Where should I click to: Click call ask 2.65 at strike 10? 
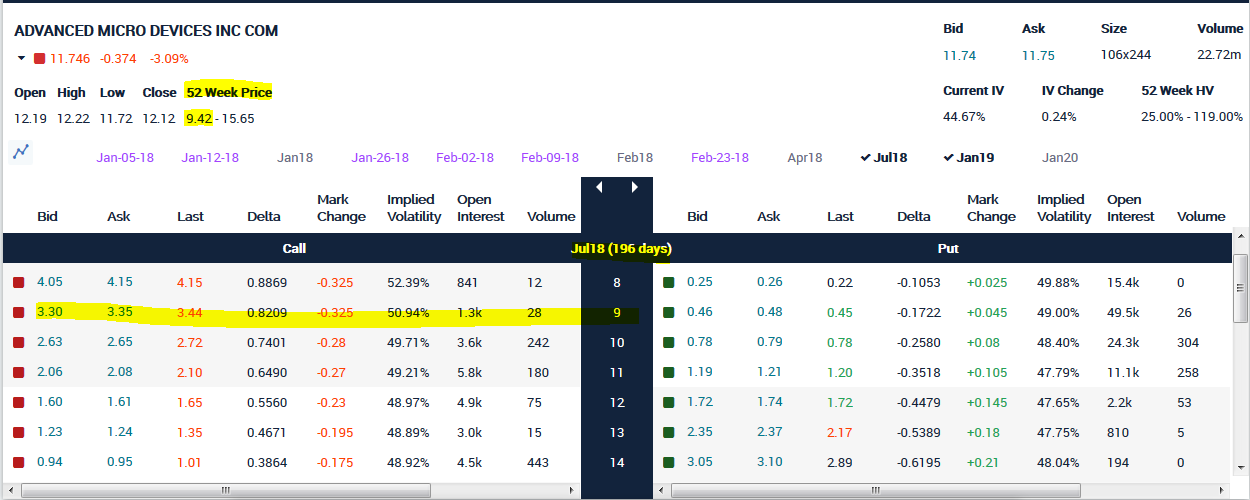pyautogui.click(x=119, y=343)
